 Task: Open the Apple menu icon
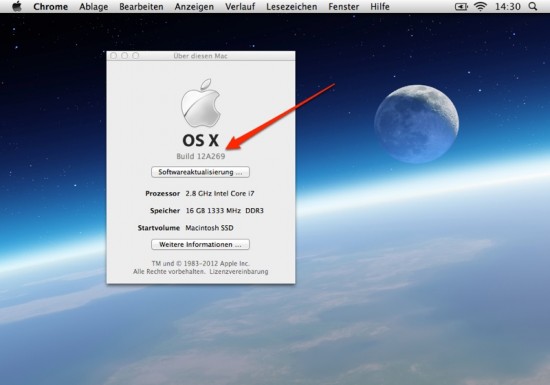pos(17,6)
